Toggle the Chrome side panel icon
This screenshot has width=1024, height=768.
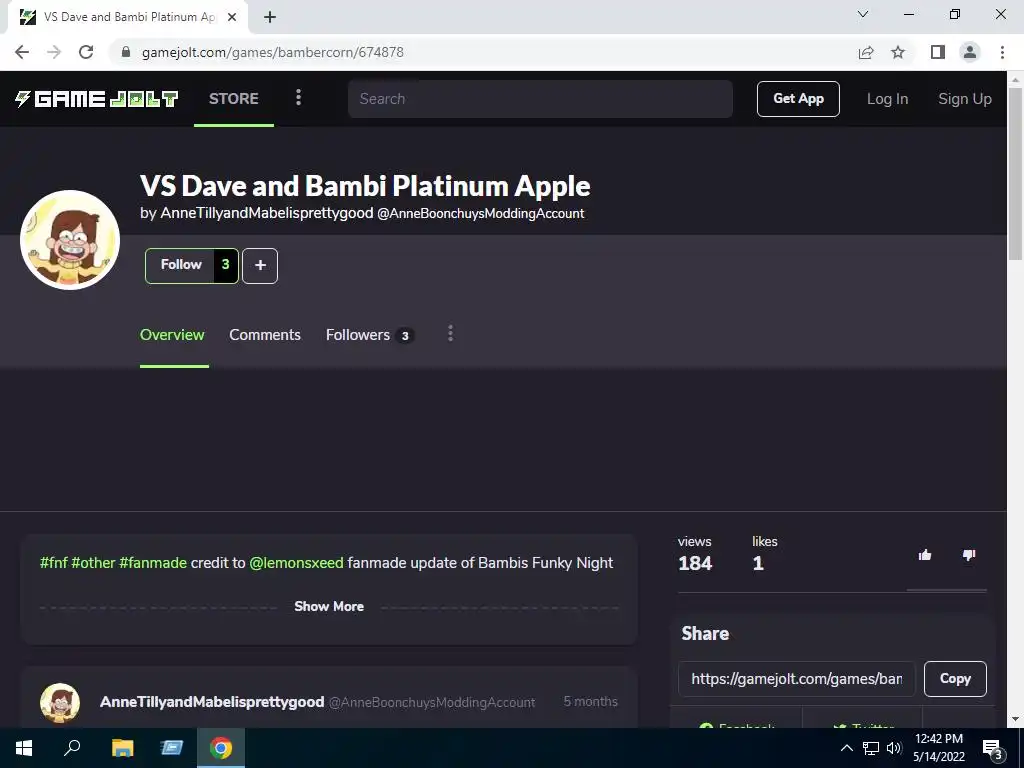click(938, 52)
